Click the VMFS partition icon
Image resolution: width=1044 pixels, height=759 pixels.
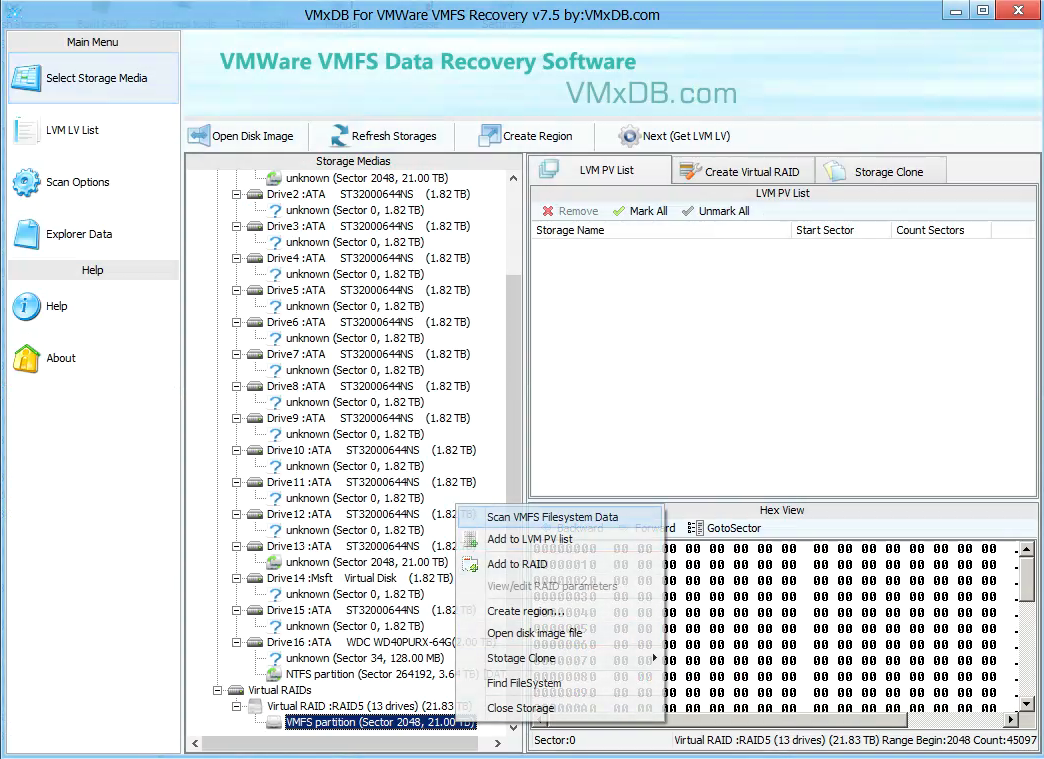274,722
